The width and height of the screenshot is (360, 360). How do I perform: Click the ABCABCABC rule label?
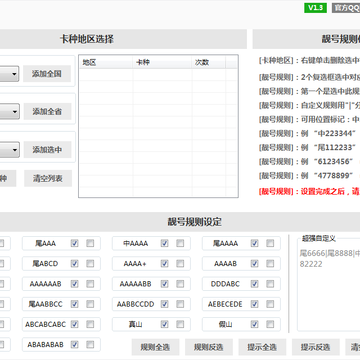[46, 324]
